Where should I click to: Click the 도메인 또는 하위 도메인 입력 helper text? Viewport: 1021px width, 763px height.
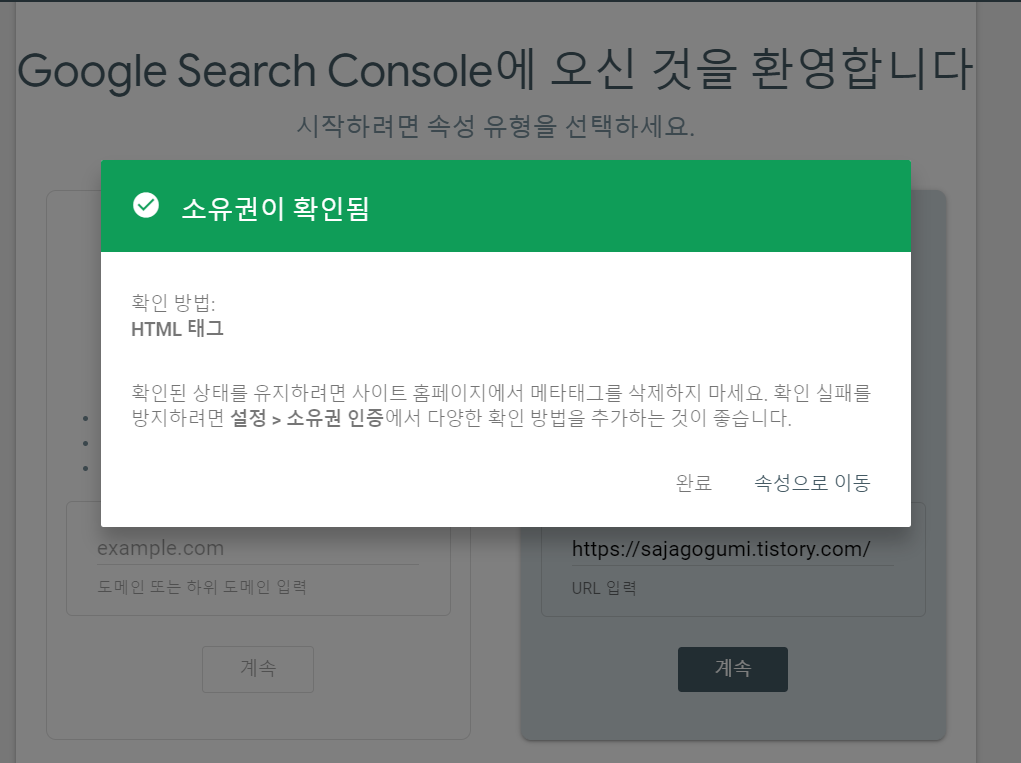click(x=202, y=587)
